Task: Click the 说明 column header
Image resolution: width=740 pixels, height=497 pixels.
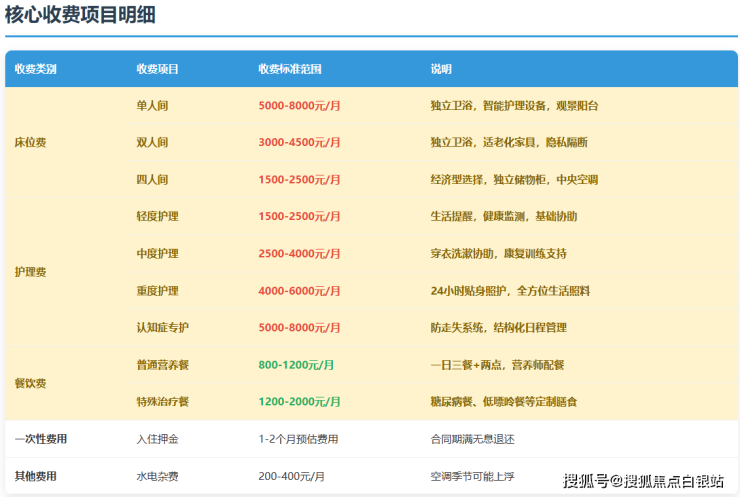Action: pos(441,69)
